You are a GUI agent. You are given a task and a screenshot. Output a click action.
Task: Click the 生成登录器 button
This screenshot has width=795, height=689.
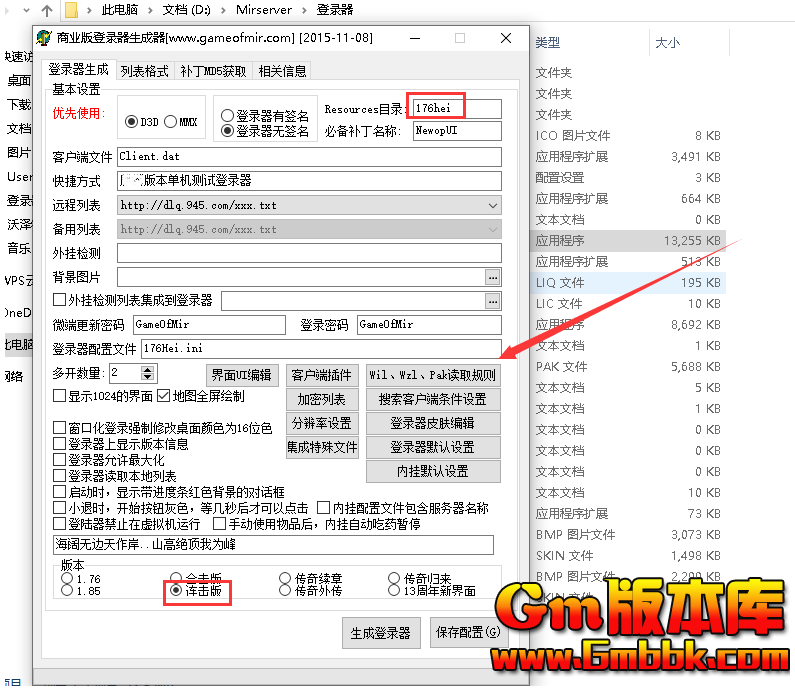[x=380, y=633]
